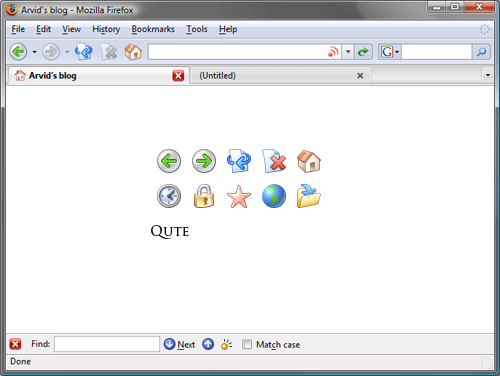Open the History menu
The height and width of the screenshot is (376, 500).
pos(106,29)
